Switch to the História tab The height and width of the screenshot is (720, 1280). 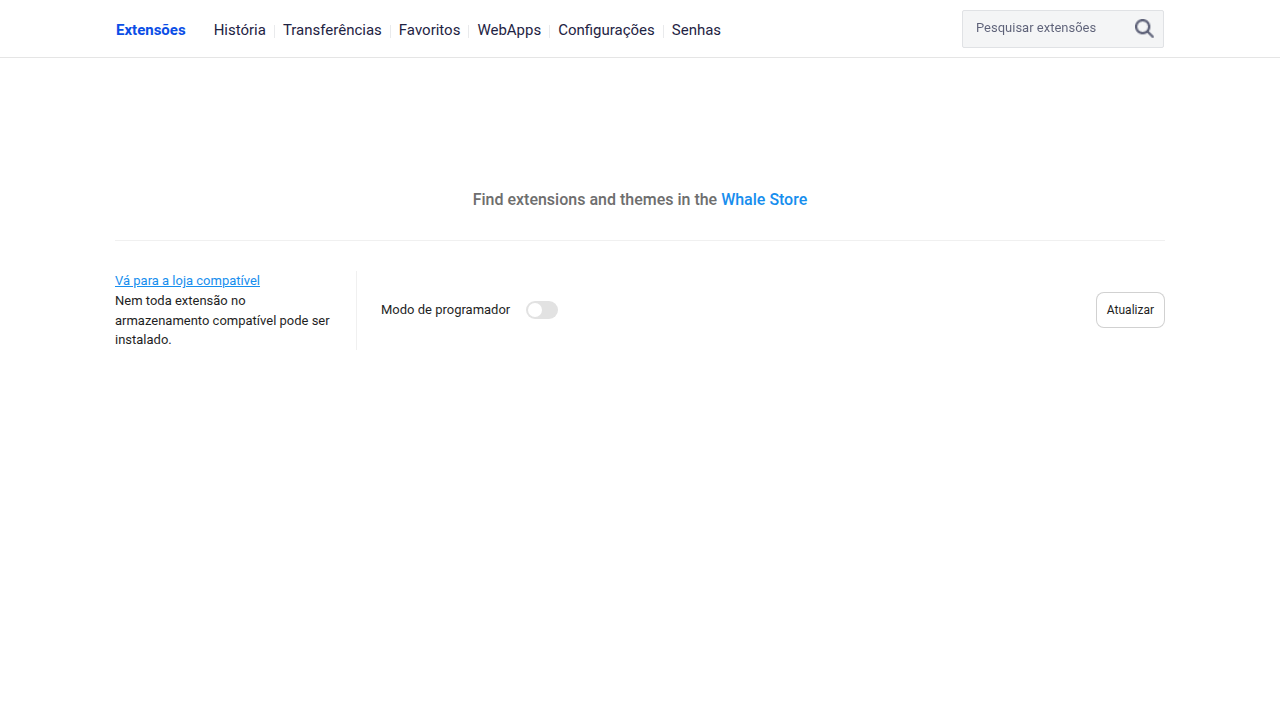pyautogui.click(x=240, y=30)
